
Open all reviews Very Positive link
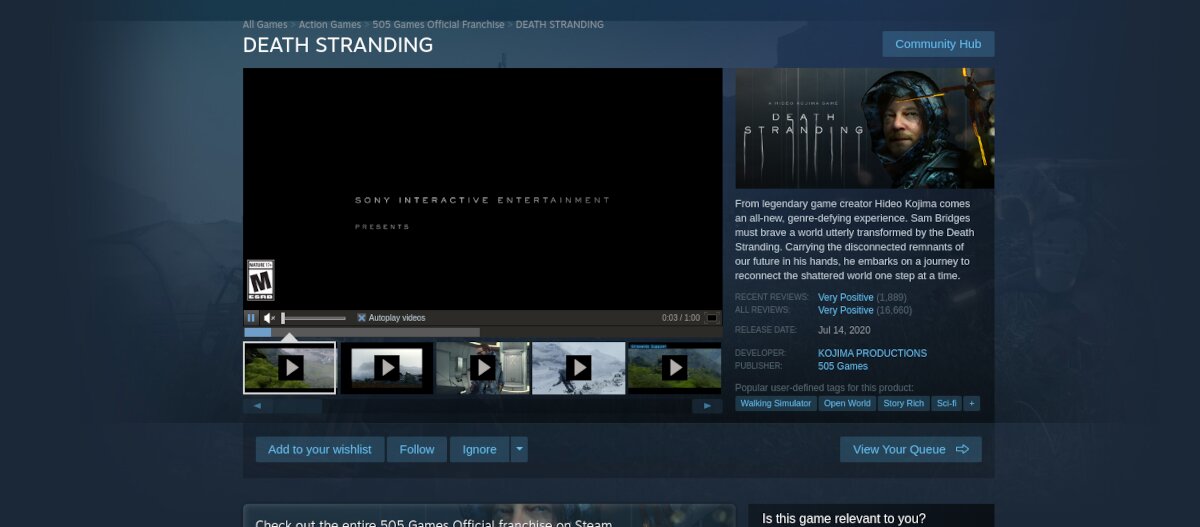pos(846,310)
